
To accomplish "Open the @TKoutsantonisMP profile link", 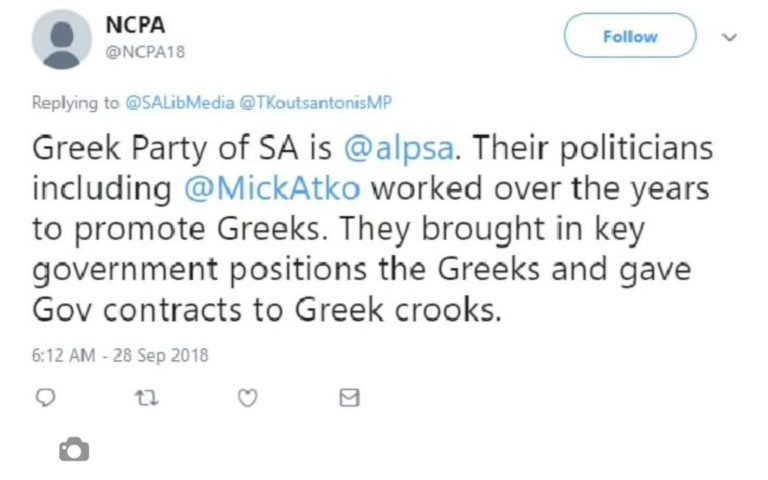I will 315,102.
